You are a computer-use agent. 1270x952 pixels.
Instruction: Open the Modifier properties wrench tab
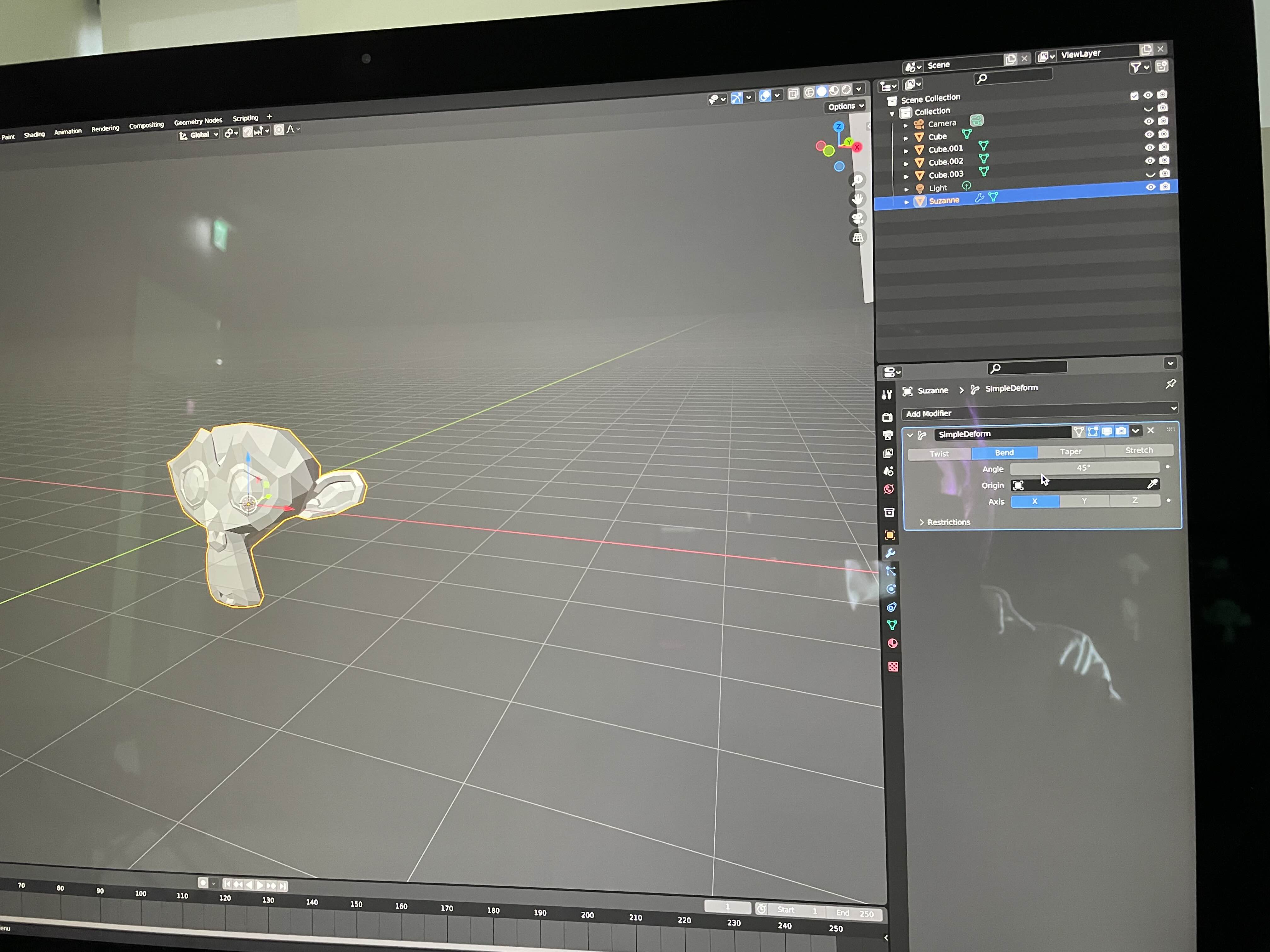(x=890, y=553)
